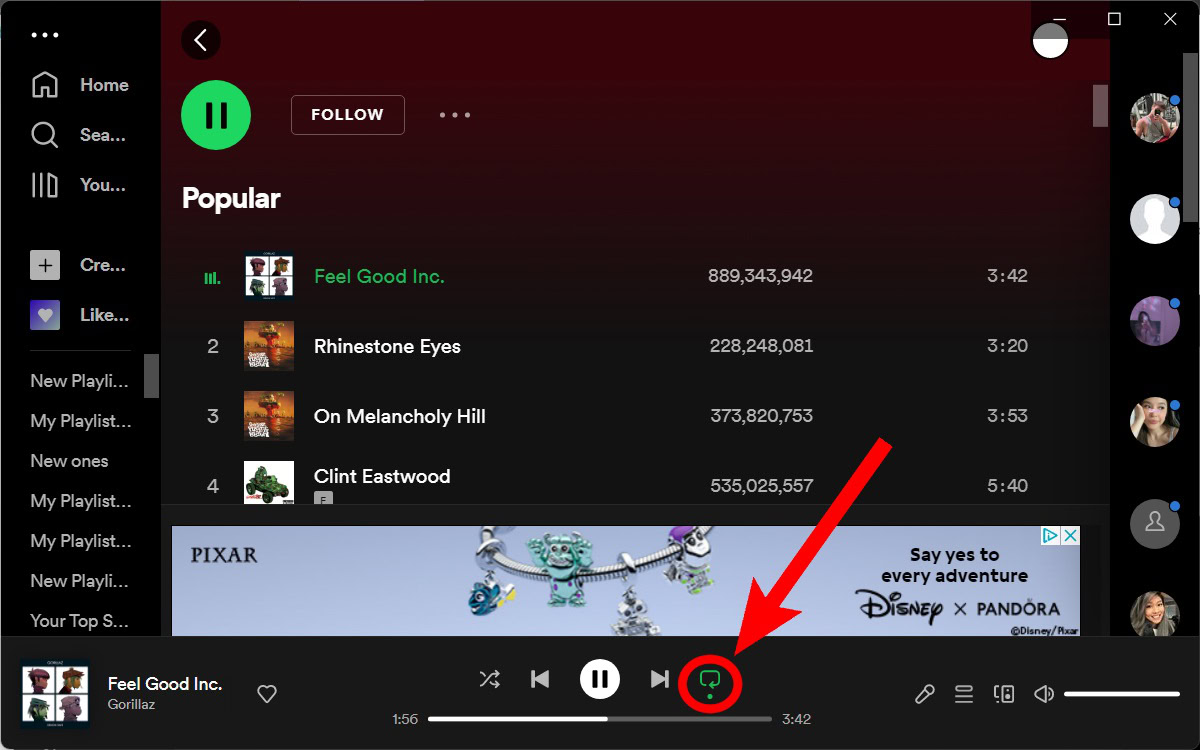Select the Rhinestone Eyes track
The width and height of the screenshot is (1200, 750).
(x=635, y=346)
